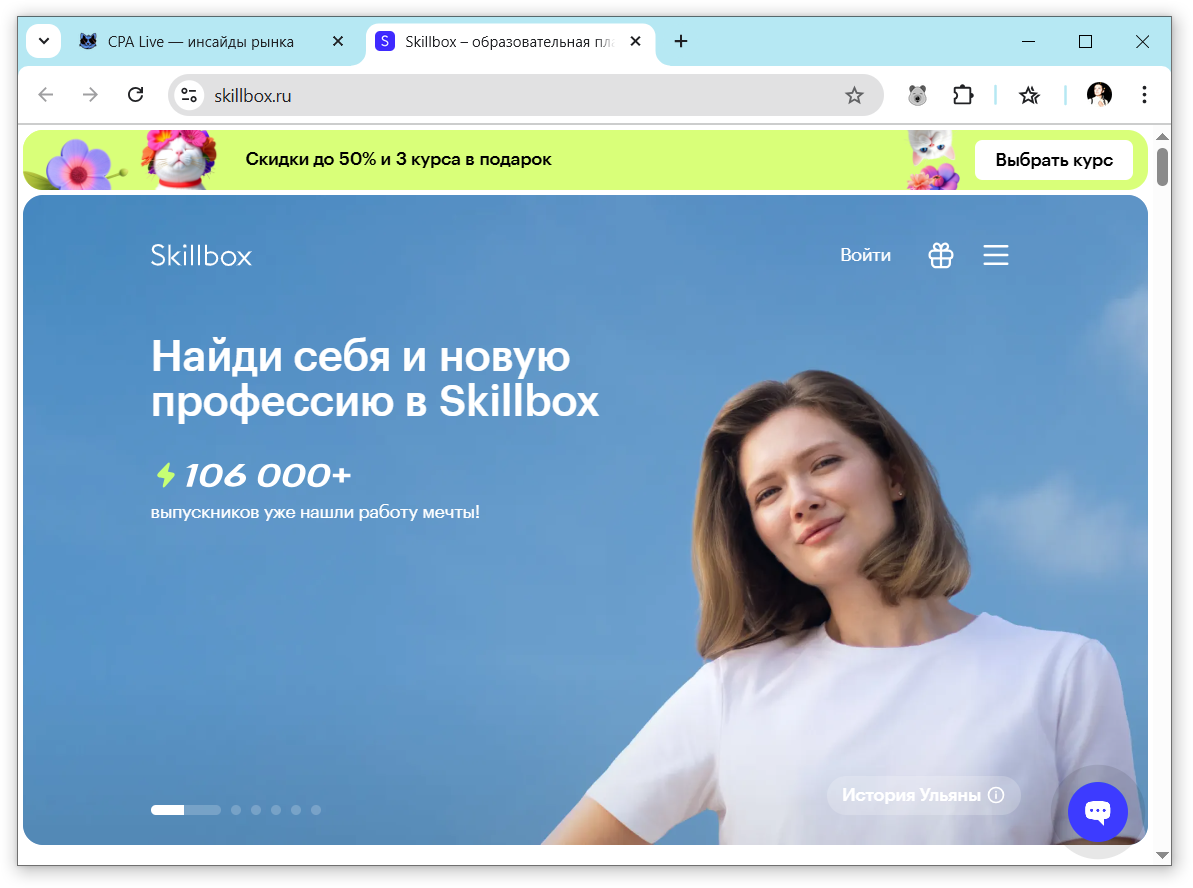Open the Extensions puzzle icon

tap(962, 95)
